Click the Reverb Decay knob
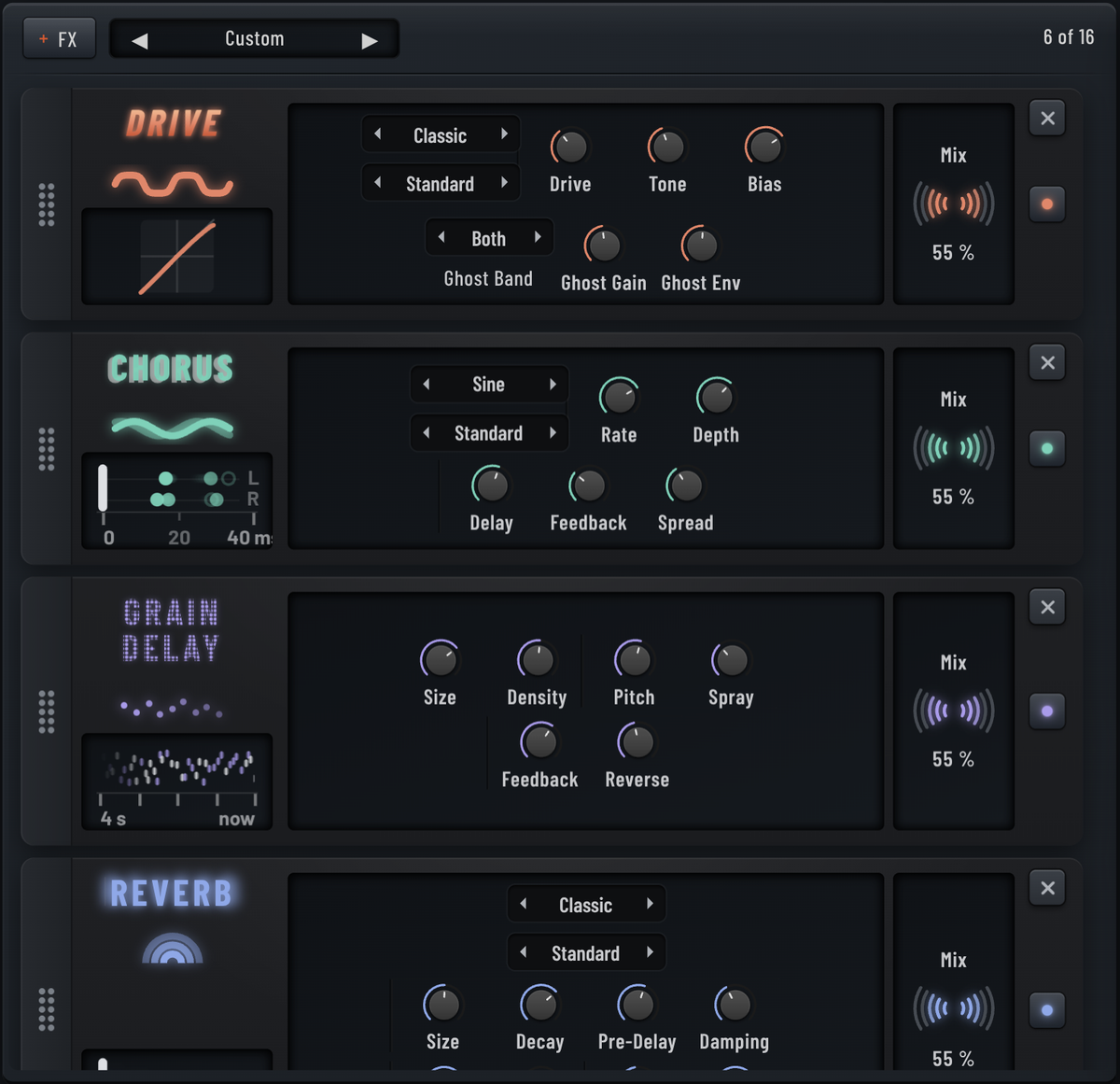The image size is (1120, 1084). pyautogui.click(x=540, y=1005)
